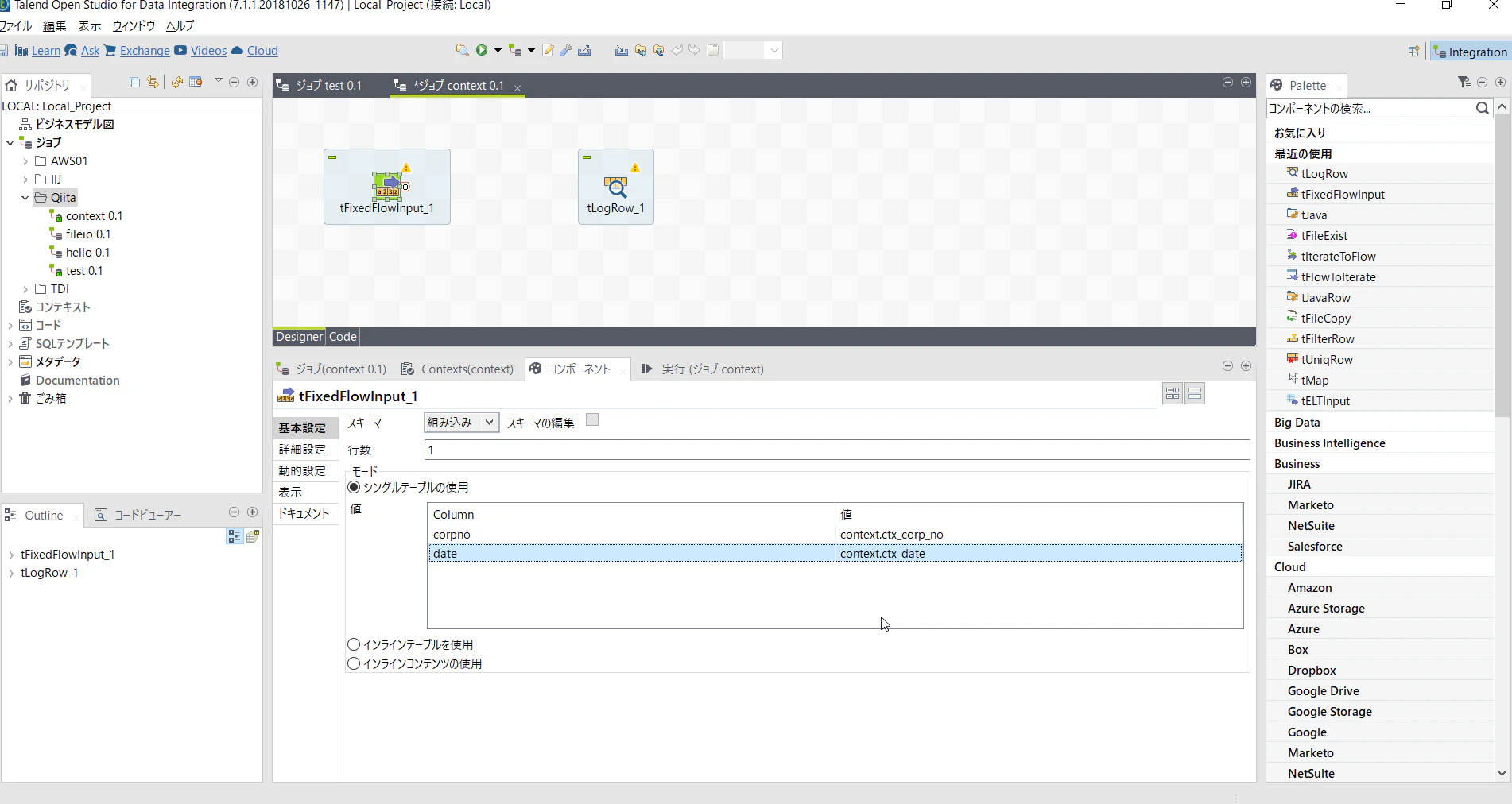
Task: Switch to the Contexts(context) tab
Action: (458, 369)
